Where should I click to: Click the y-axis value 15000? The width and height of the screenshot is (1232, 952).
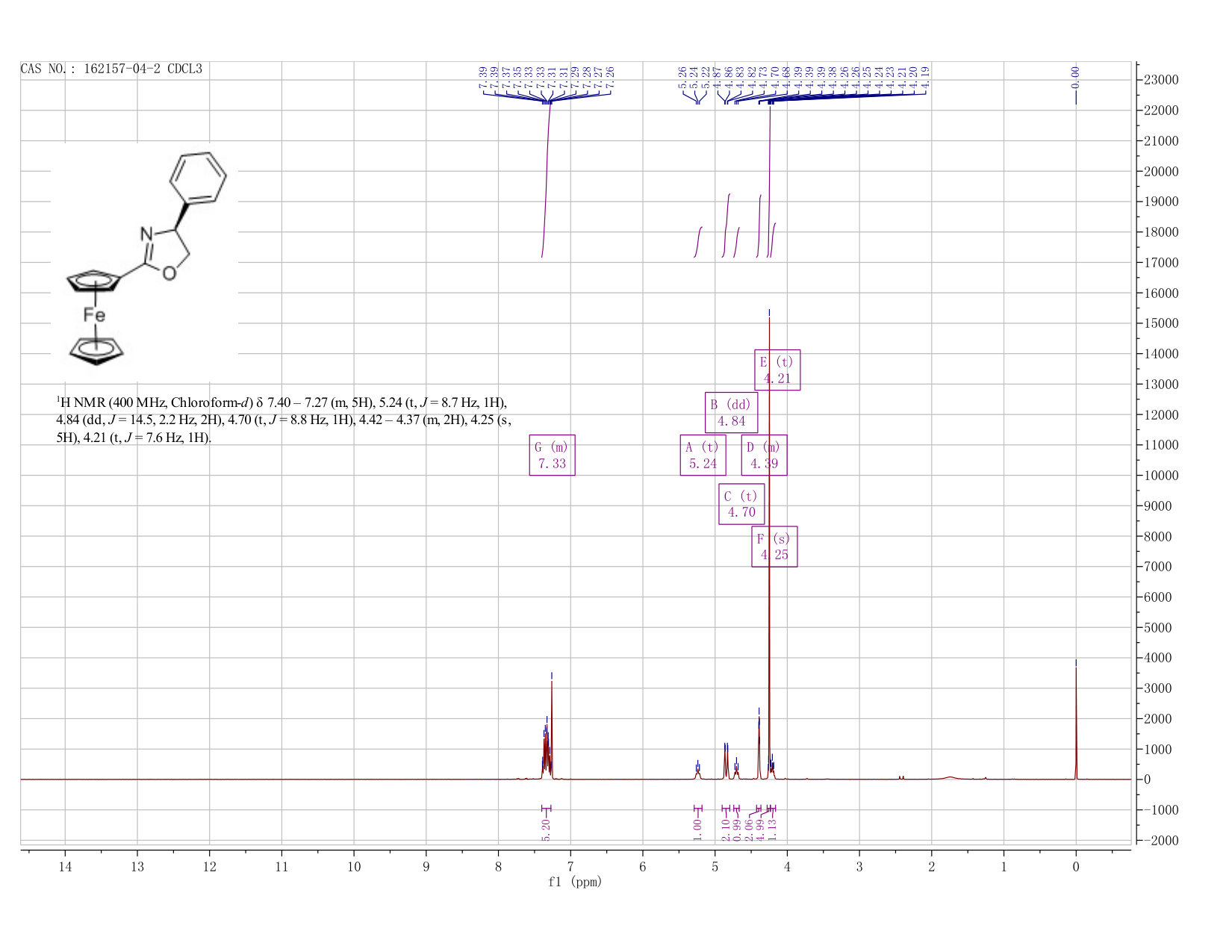[x=1161, y=323]
